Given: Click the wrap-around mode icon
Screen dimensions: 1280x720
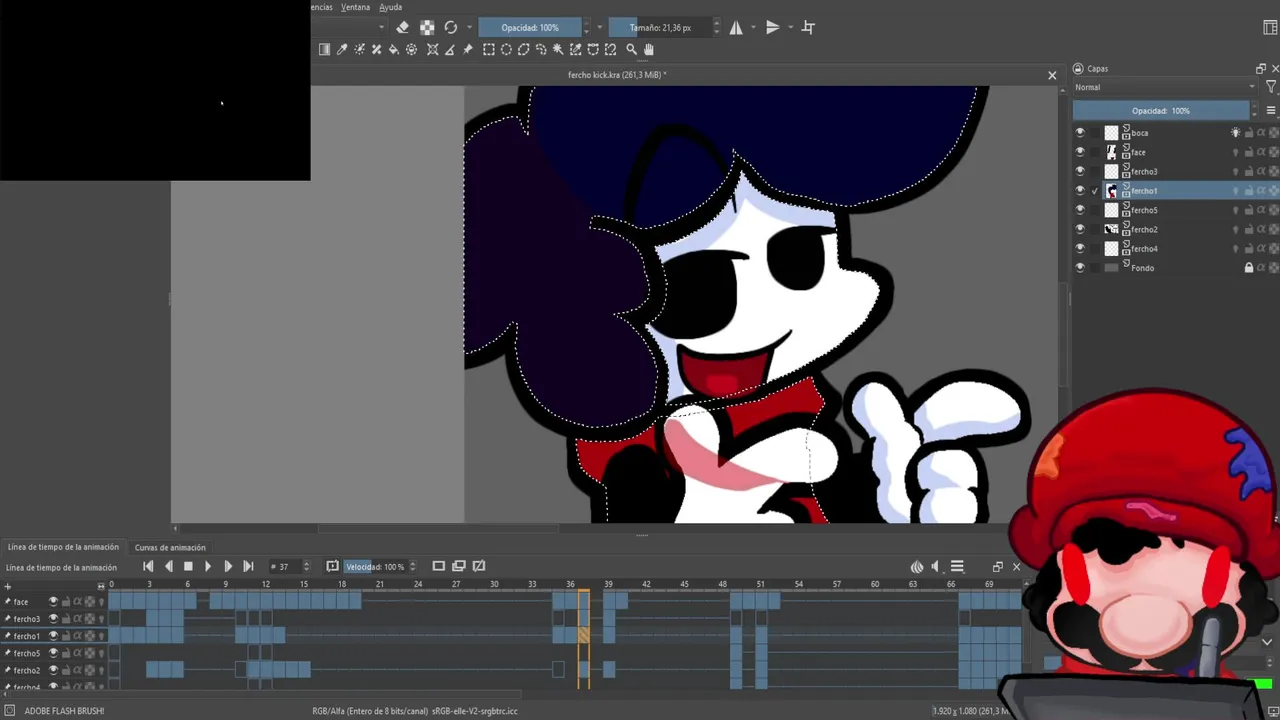Looking at the screenshot, I should [x=808, y=28].
